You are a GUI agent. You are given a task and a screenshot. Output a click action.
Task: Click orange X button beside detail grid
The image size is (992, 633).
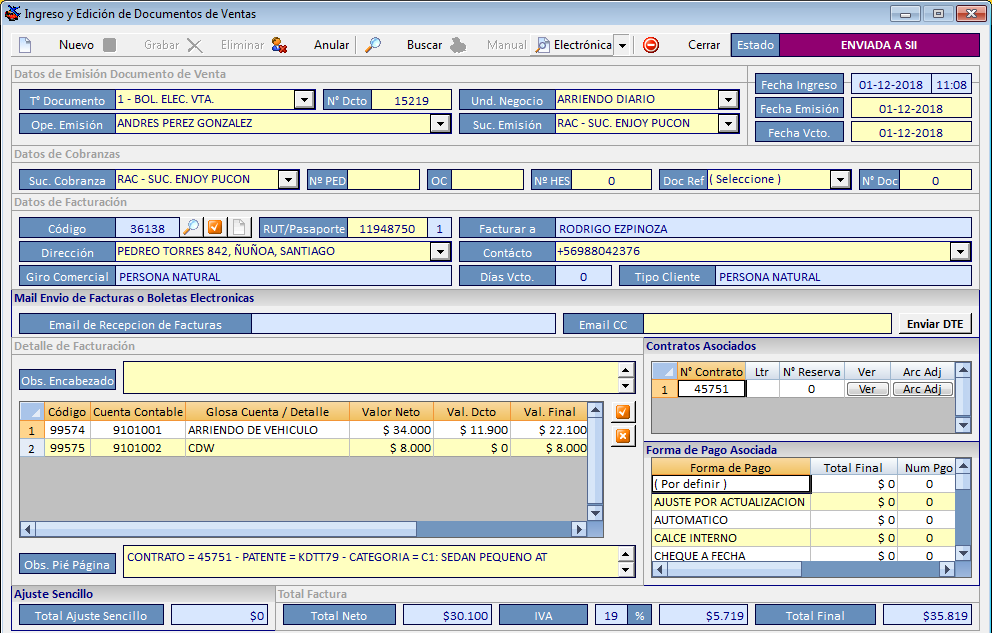[x=622, y=435]
